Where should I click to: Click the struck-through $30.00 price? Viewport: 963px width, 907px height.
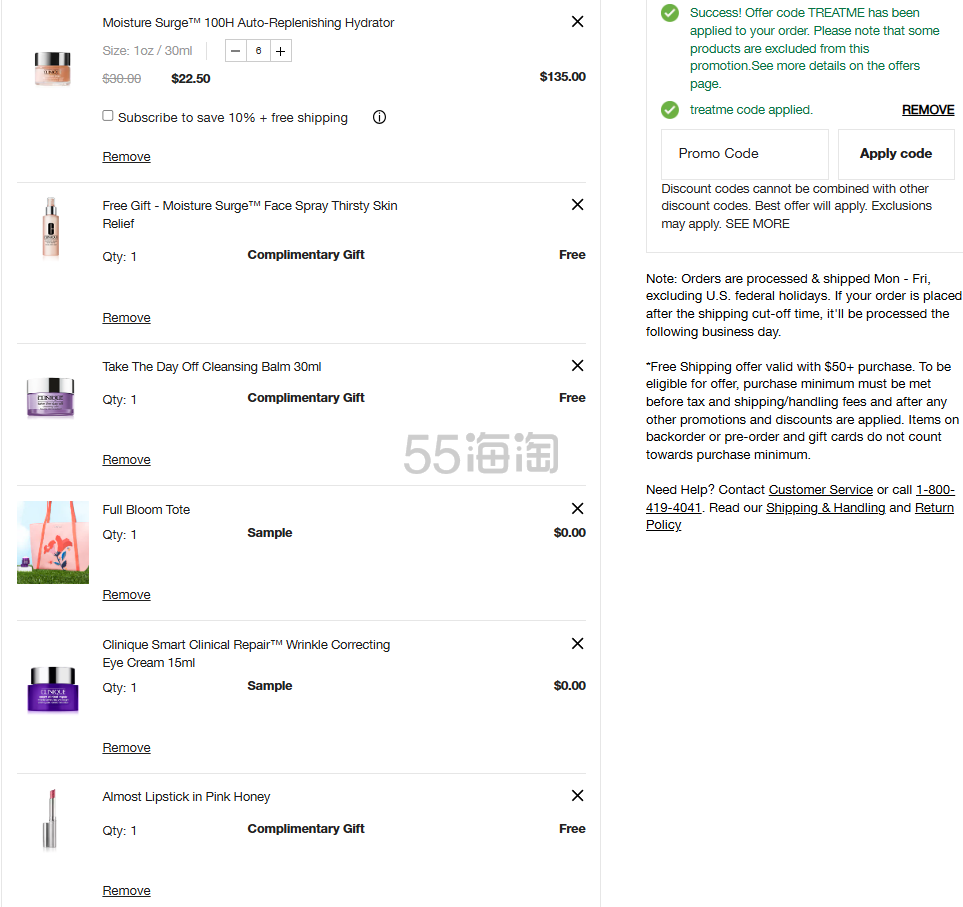pos(122,79)
